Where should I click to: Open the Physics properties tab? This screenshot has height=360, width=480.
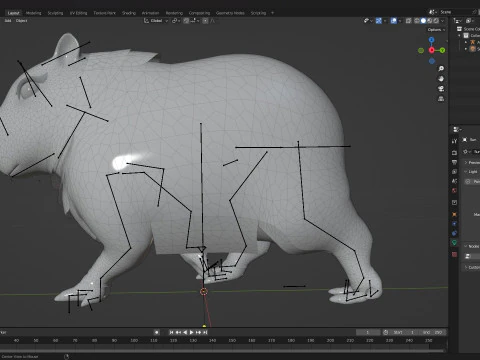[454, 224]
